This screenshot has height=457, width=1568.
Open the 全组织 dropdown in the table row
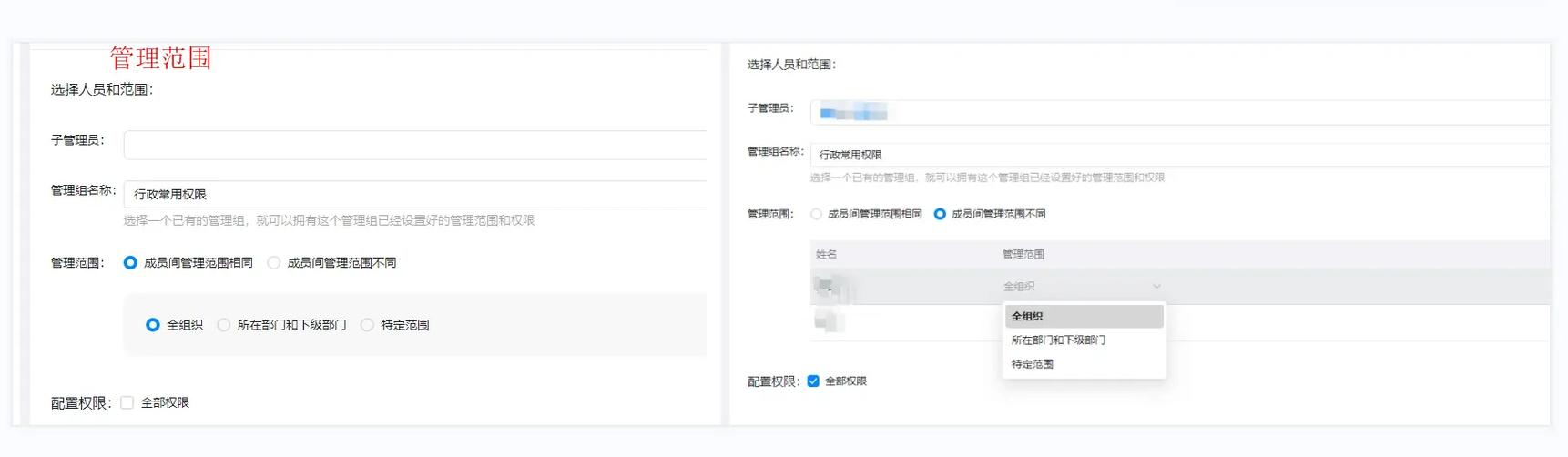pos(1082,286)
